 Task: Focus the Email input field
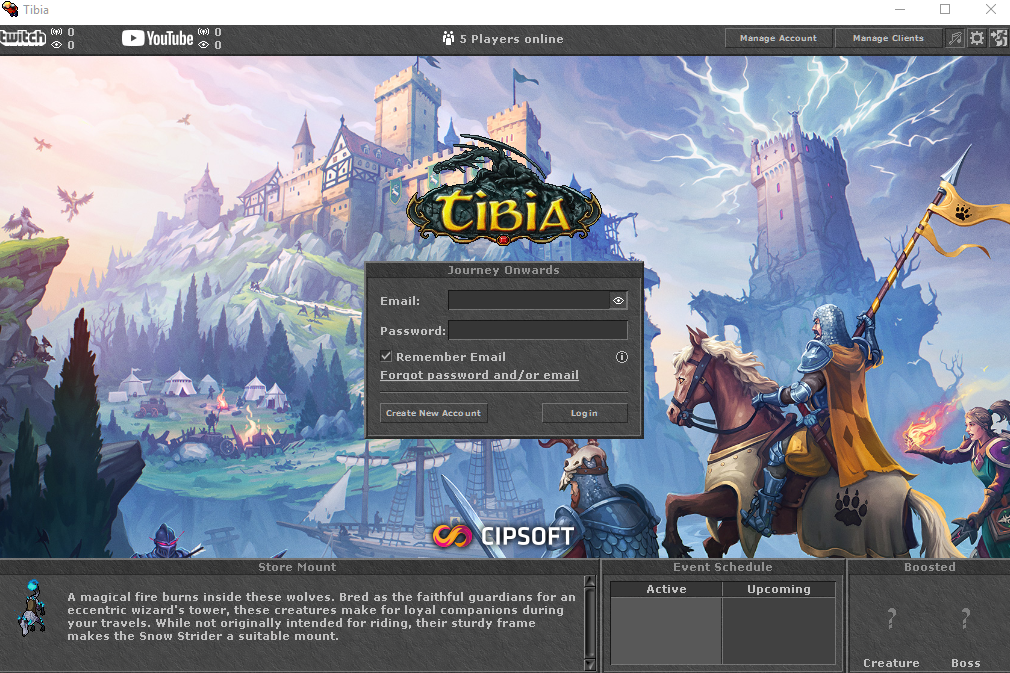(x=529, y=300)
